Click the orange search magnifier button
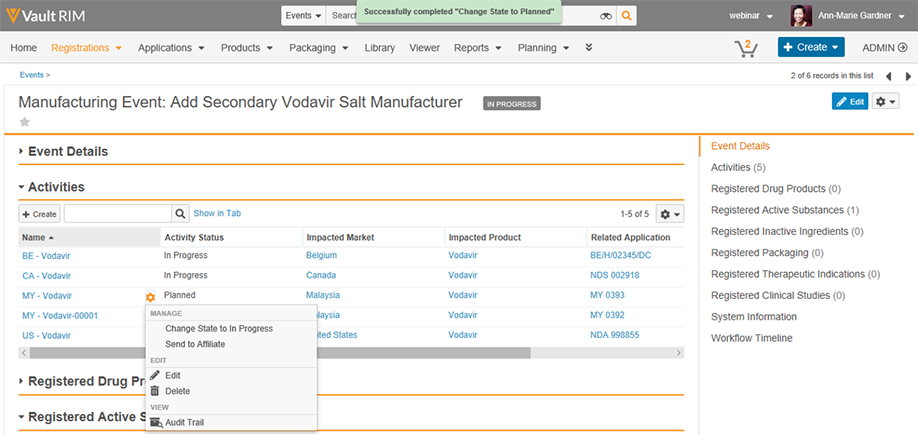 (626, 16)
